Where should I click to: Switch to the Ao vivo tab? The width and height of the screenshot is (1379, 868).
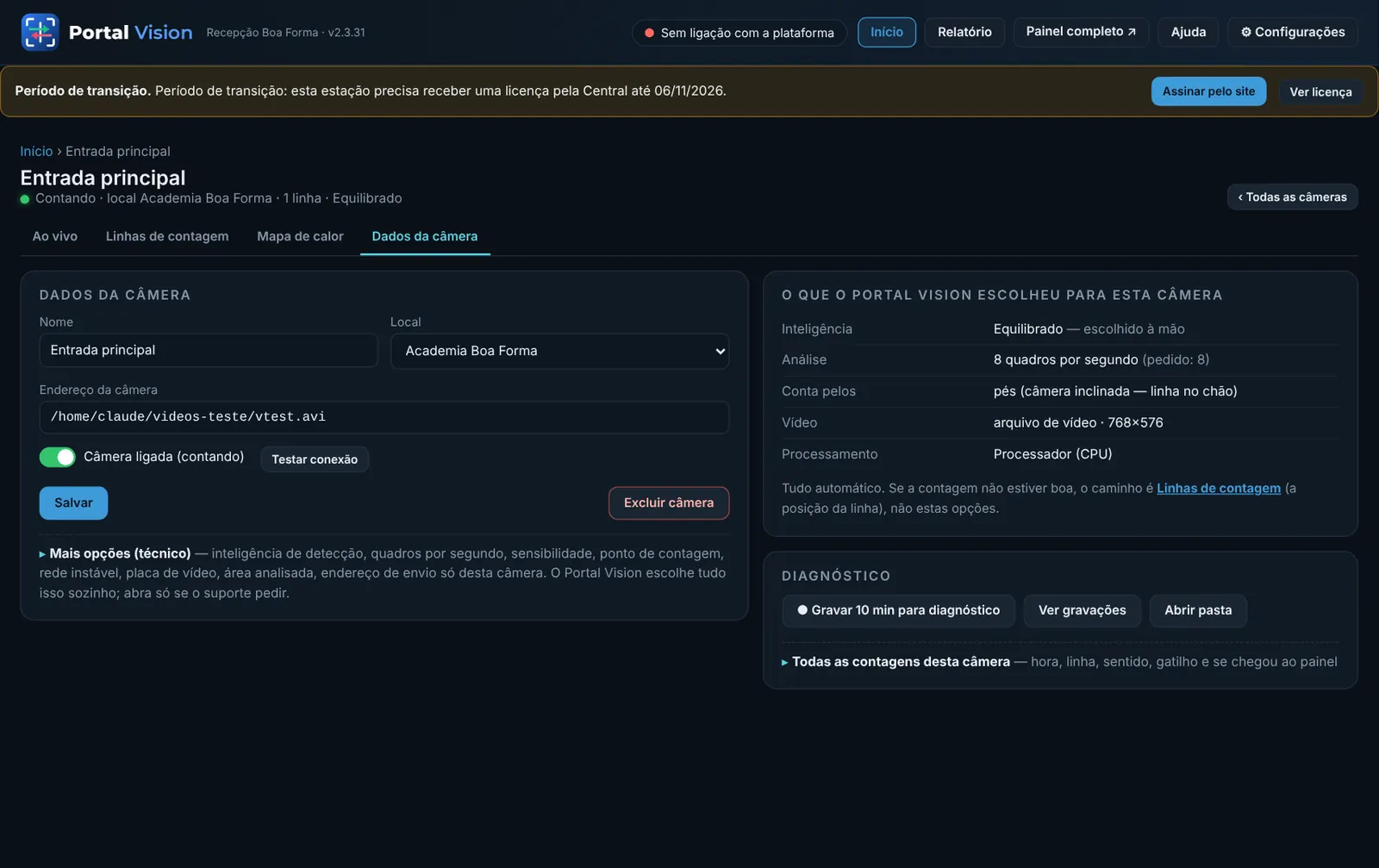[55, 236]
